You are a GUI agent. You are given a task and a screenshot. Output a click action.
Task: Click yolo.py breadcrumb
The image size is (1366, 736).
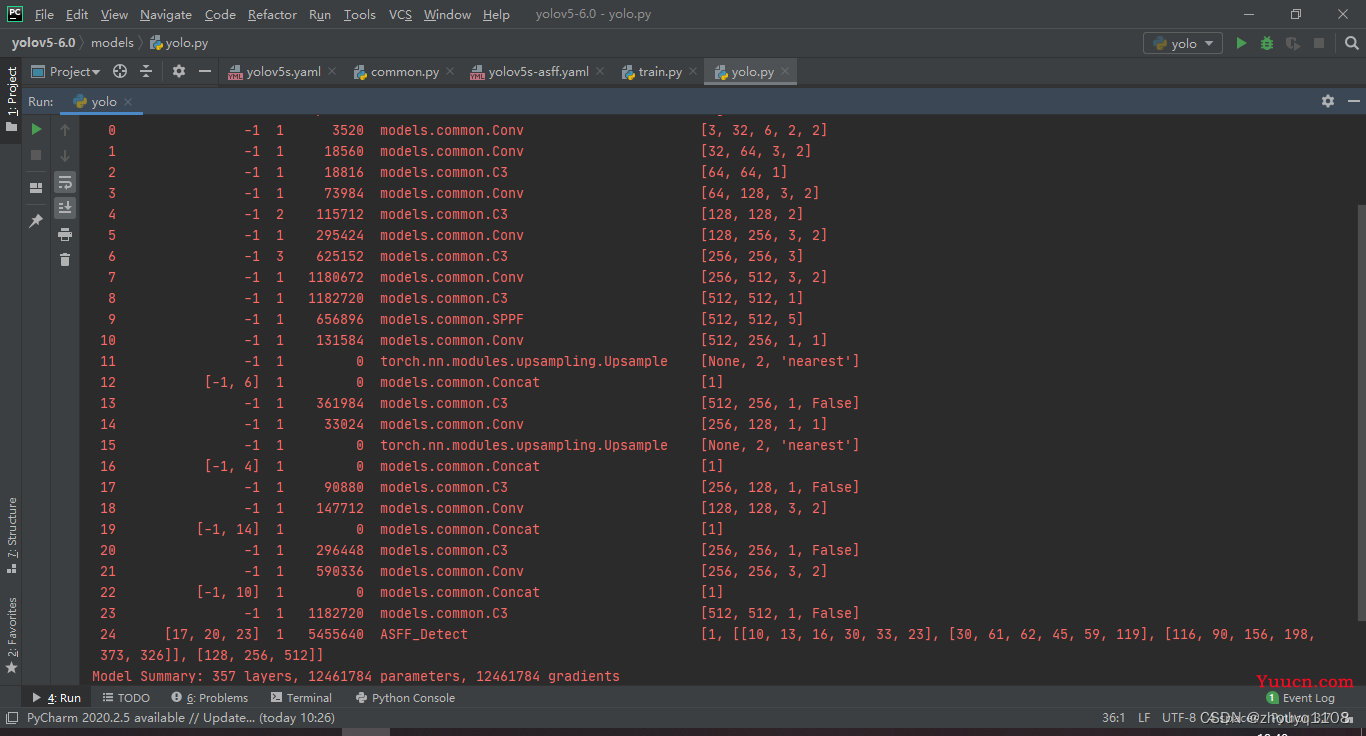pyautogui.click(x=179, y=43)
